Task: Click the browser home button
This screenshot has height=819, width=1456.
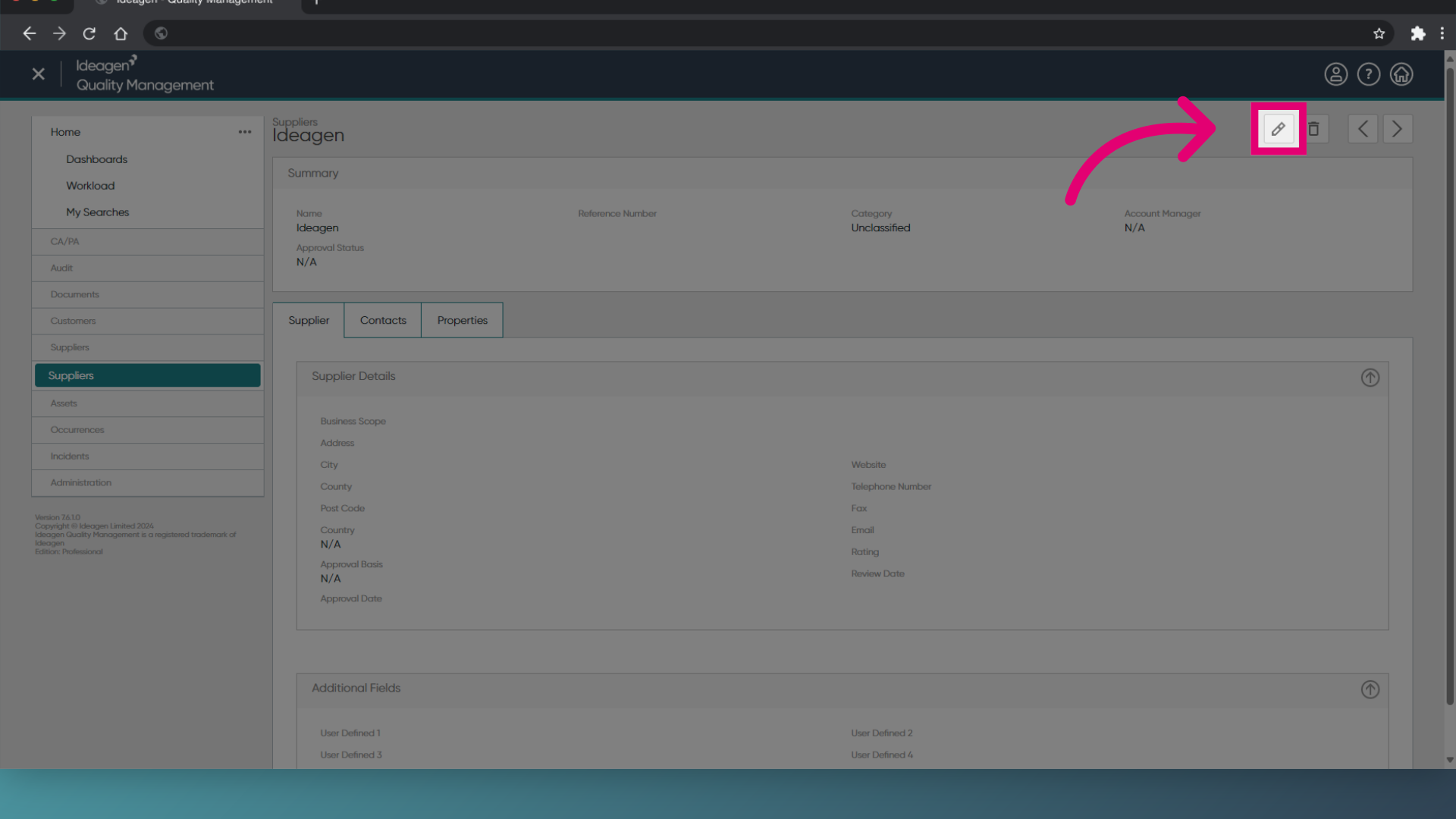Action: pos(121,33)
